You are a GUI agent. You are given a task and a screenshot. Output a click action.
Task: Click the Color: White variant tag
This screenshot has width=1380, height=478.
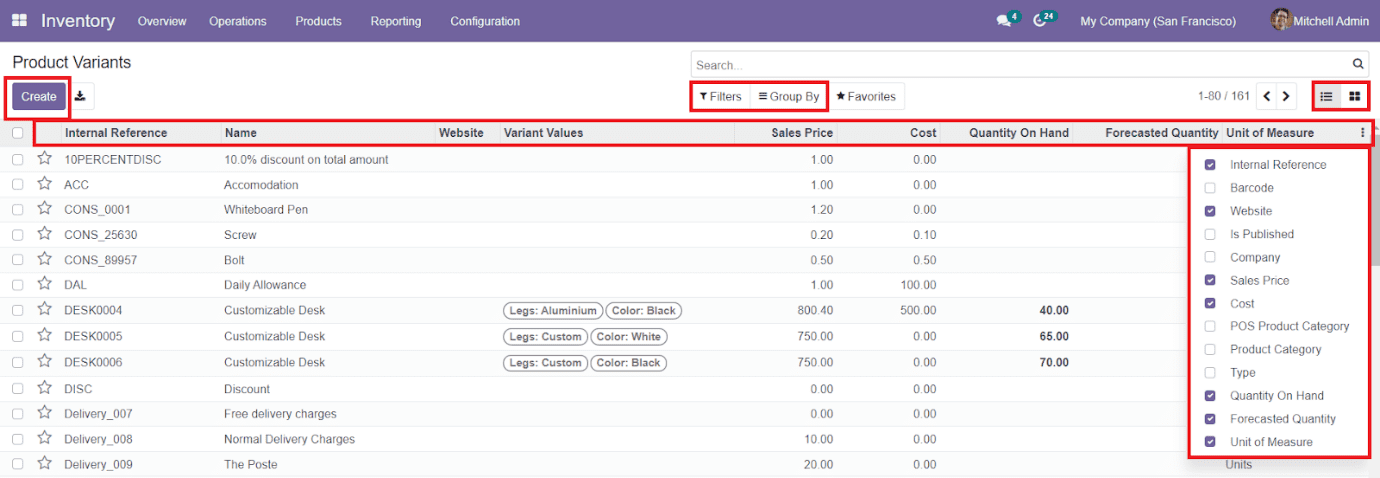629,337
